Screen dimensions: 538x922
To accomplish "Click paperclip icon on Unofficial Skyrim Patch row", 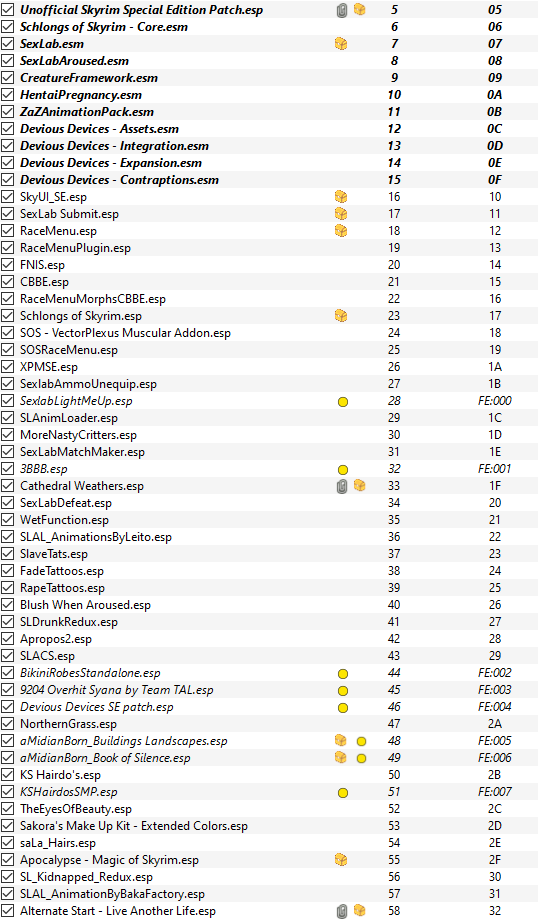I will (342, 10).
